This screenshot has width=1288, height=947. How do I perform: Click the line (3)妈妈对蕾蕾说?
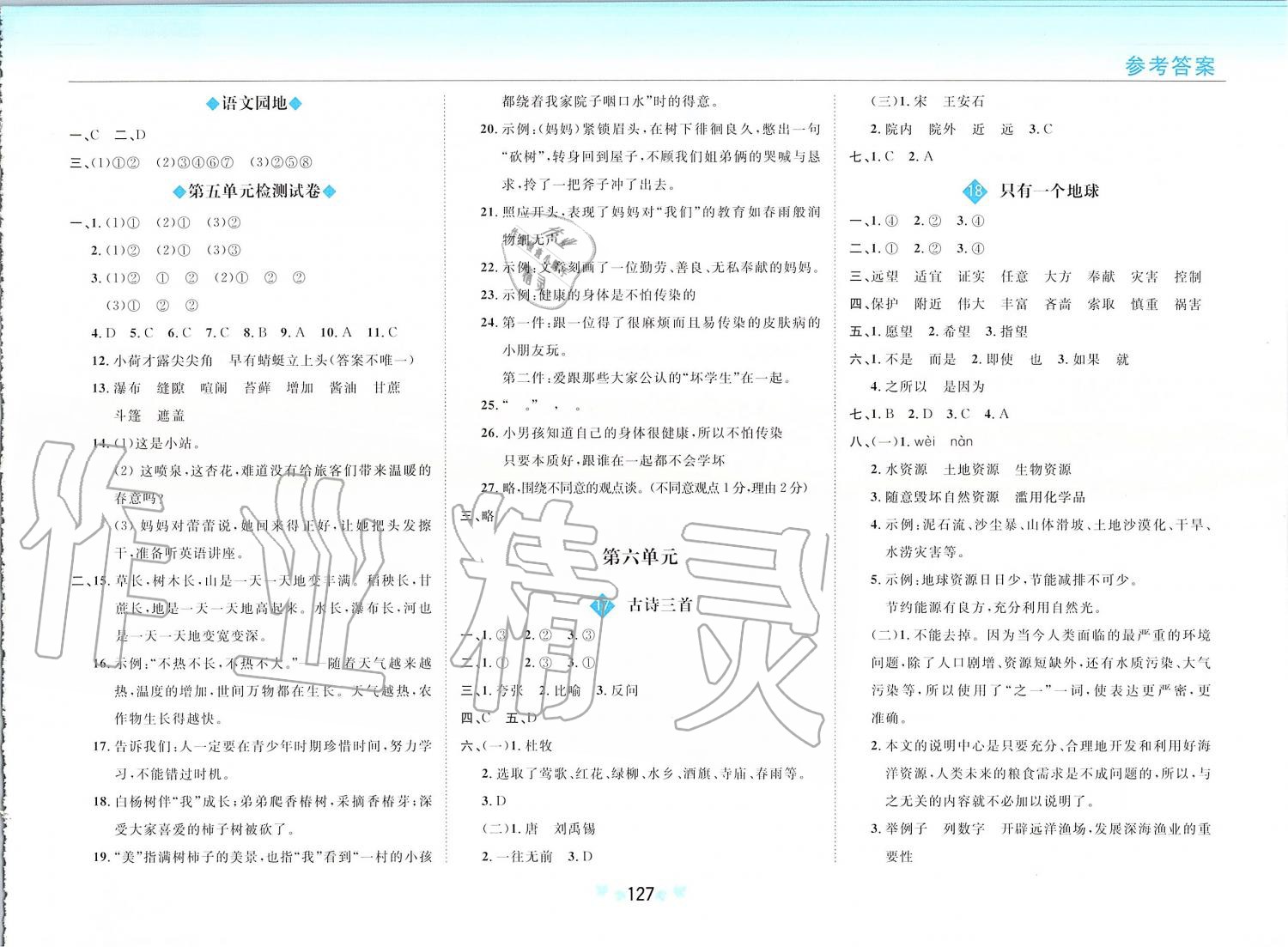coord(273,525)
